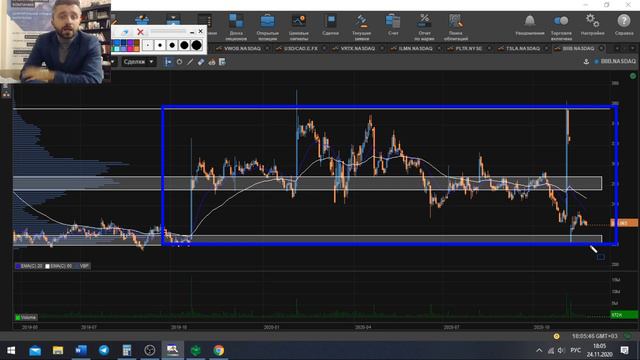Open the Поиск облигаций bond search
Screen dimensions: 640x360
point(456,27)
